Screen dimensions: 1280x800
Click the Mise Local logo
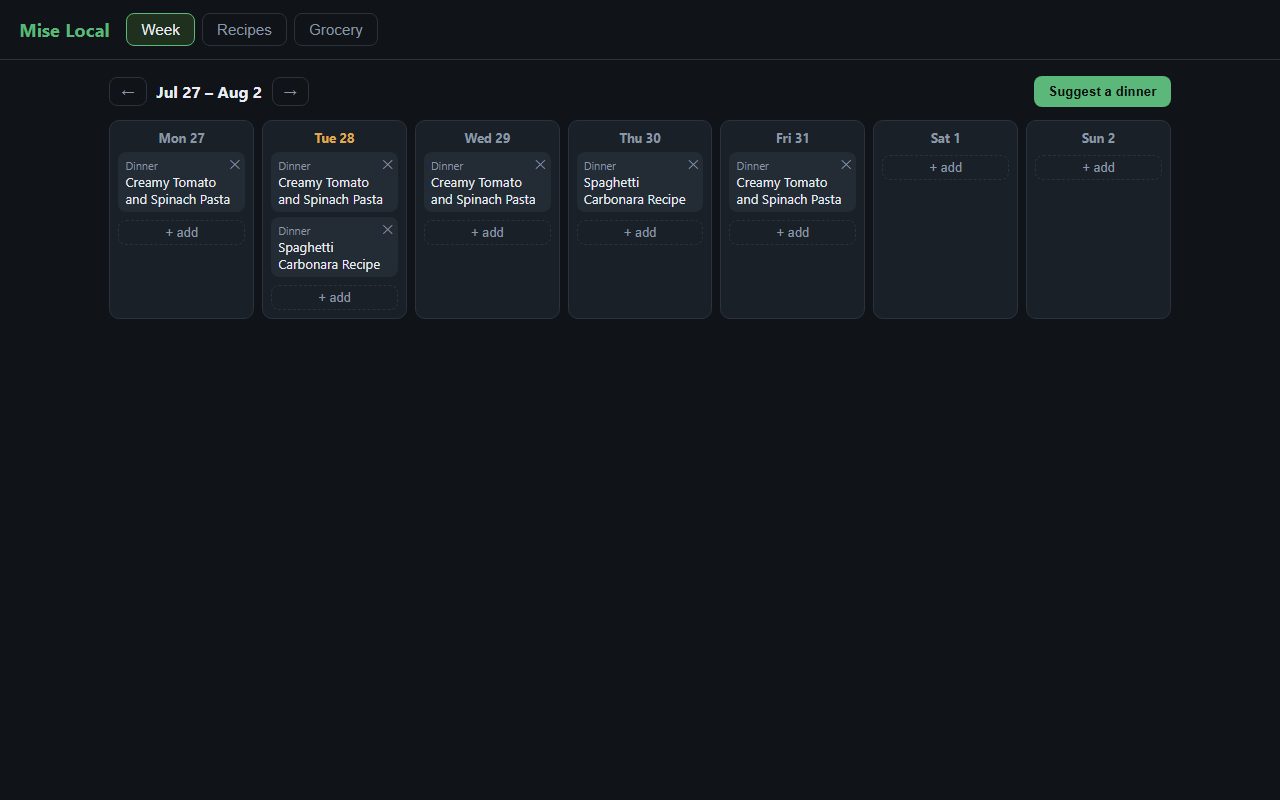coord(64,30)
